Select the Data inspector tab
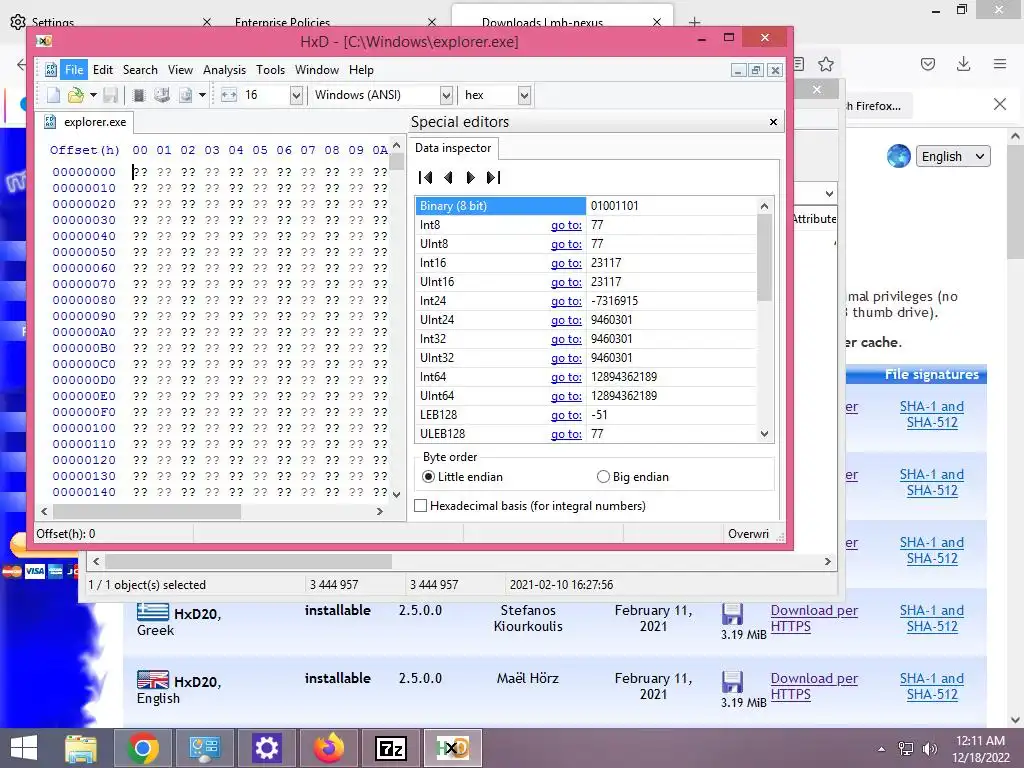Screen dimensions: 1024x768 453,148
